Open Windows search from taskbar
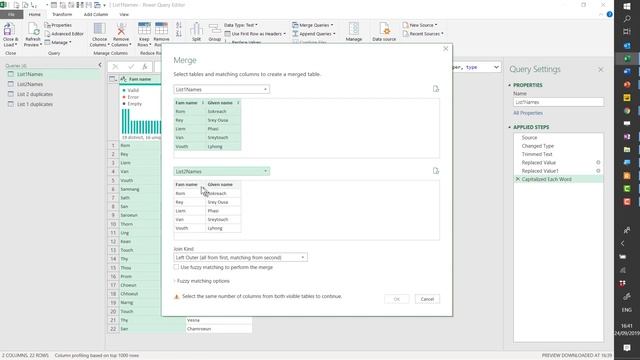 (x=627, y=19)
